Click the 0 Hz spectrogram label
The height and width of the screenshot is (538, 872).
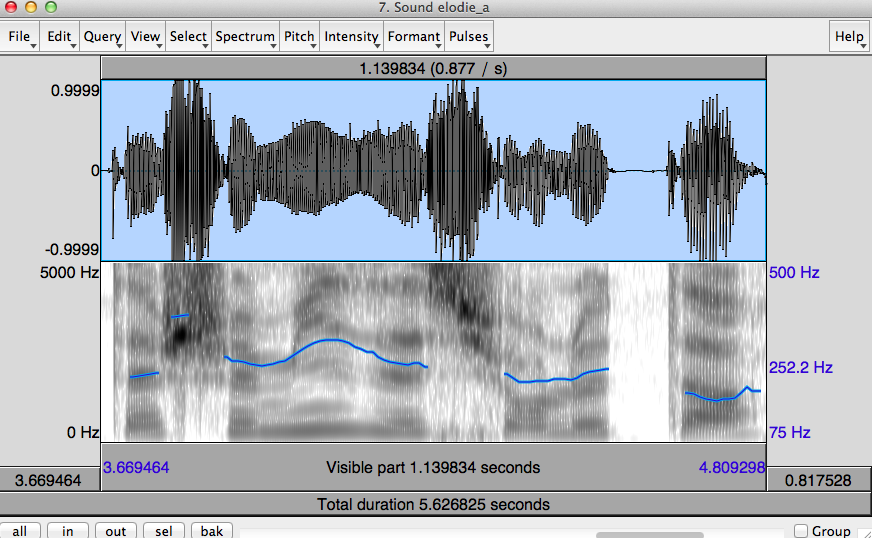point(83,432)
